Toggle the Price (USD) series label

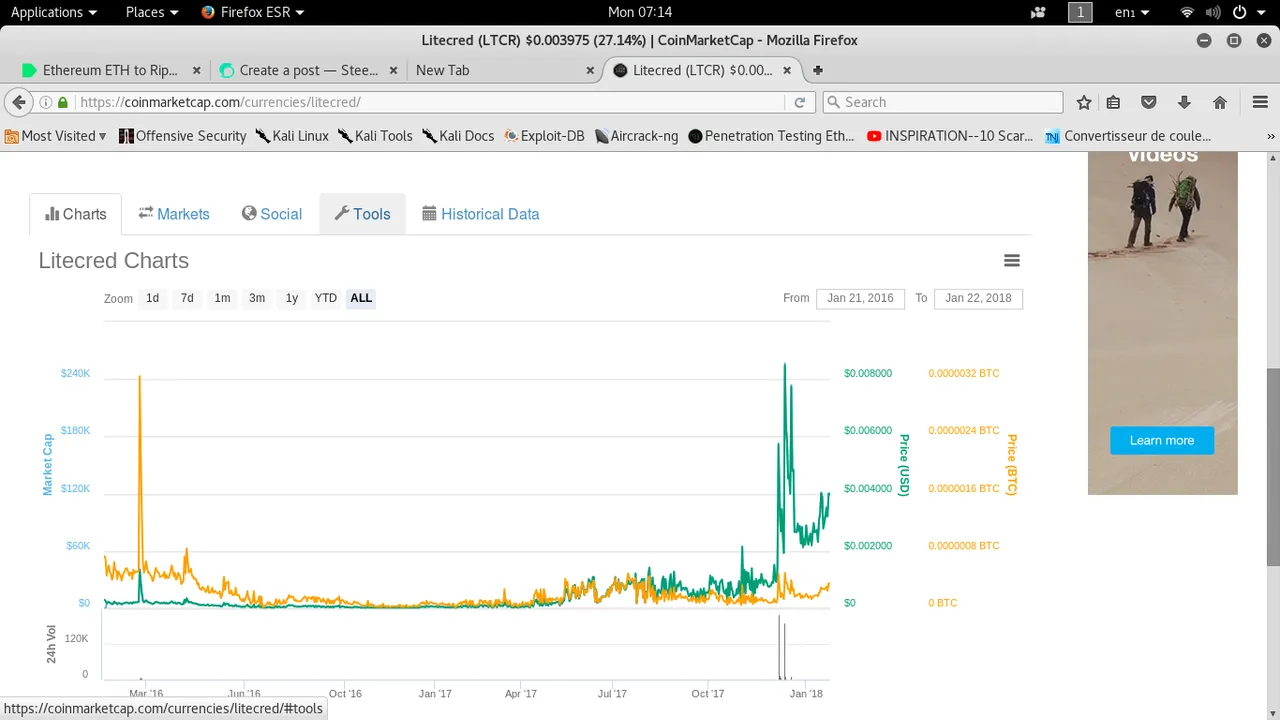(x=904, y=465)
